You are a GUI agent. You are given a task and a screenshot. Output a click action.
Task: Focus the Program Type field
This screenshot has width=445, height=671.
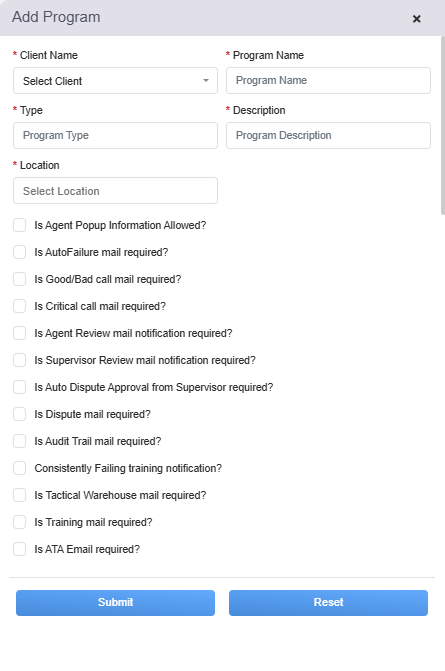tap(116, 135)
